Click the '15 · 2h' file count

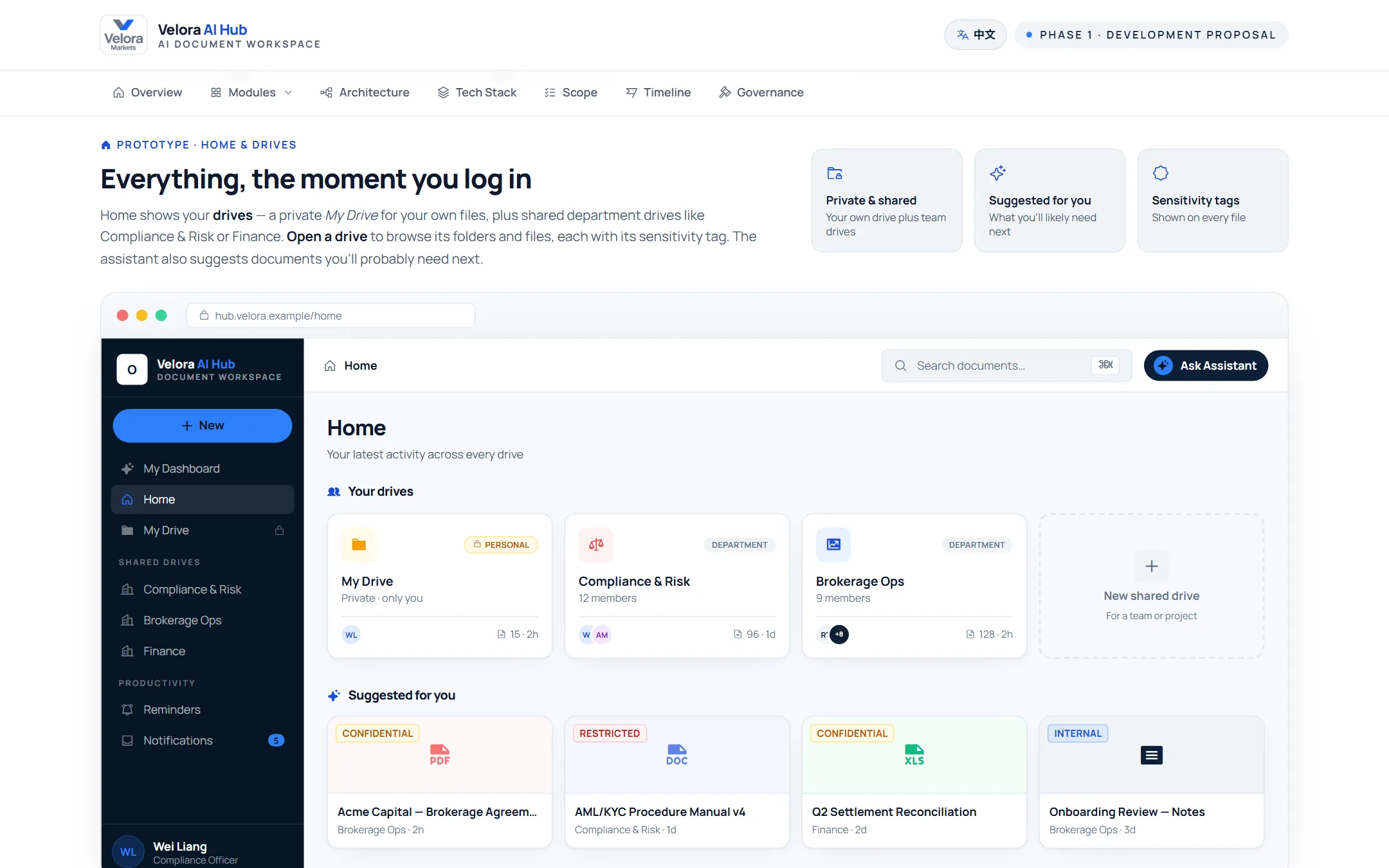tap(518, 635)
